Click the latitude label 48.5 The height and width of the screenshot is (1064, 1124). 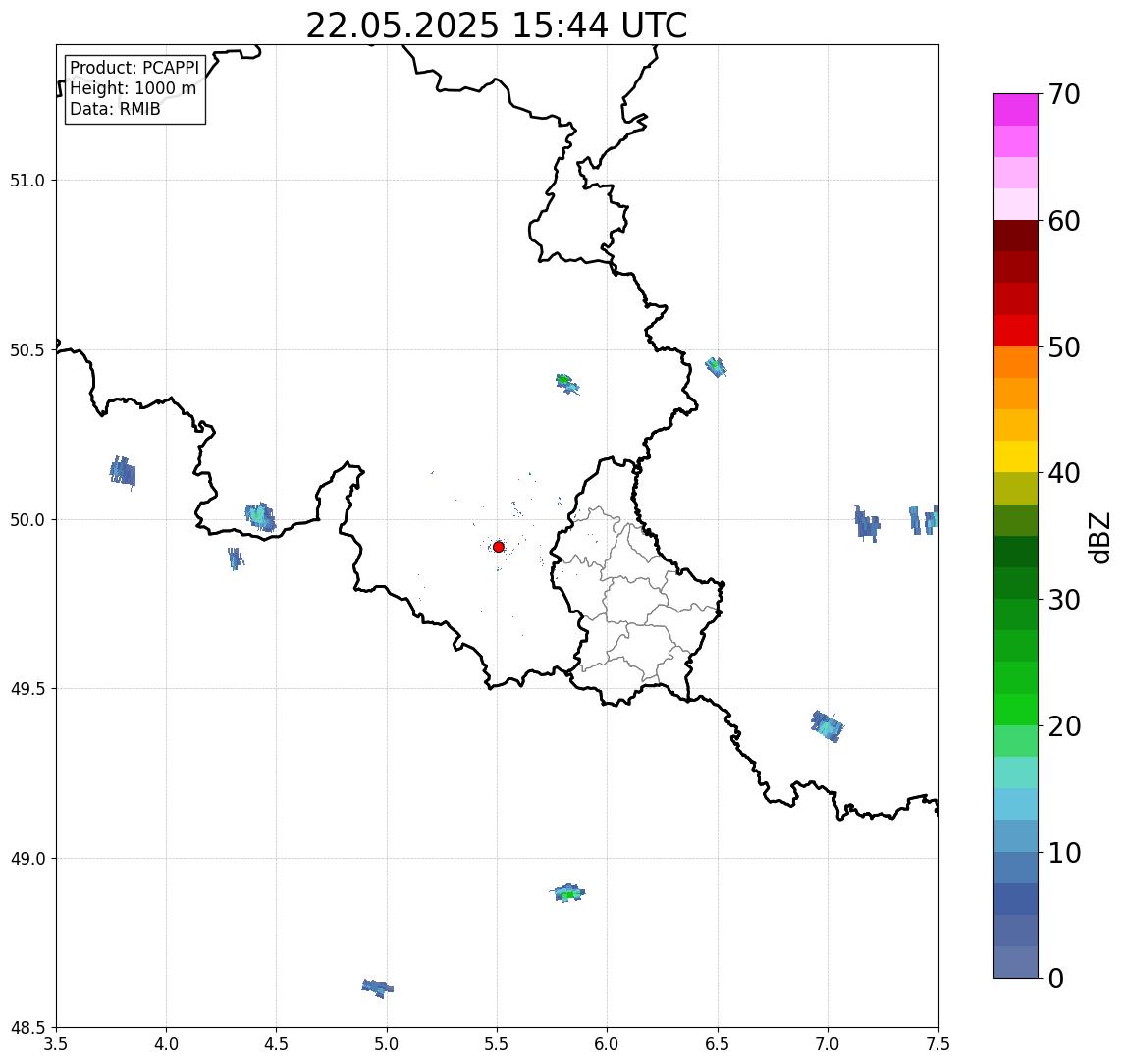coord(27,1028)
